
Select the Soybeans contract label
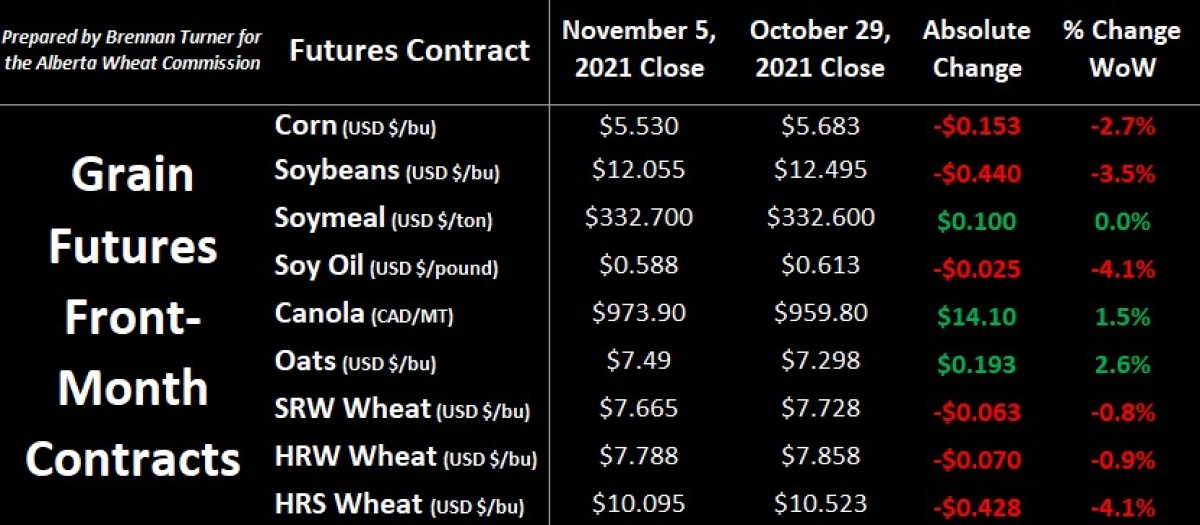coord(387,171)
